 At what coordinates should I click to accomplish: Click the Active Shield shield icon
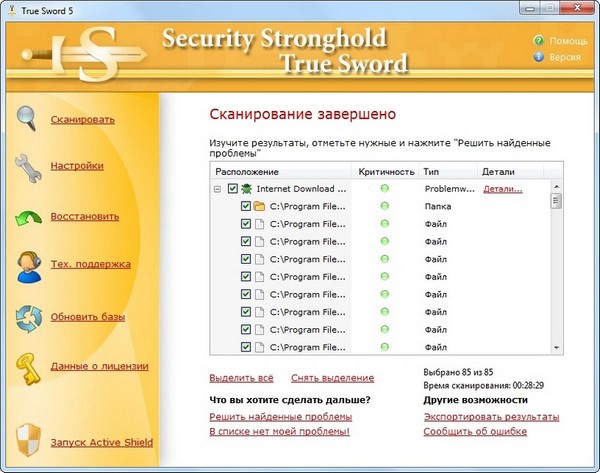[x=27, y=440]
